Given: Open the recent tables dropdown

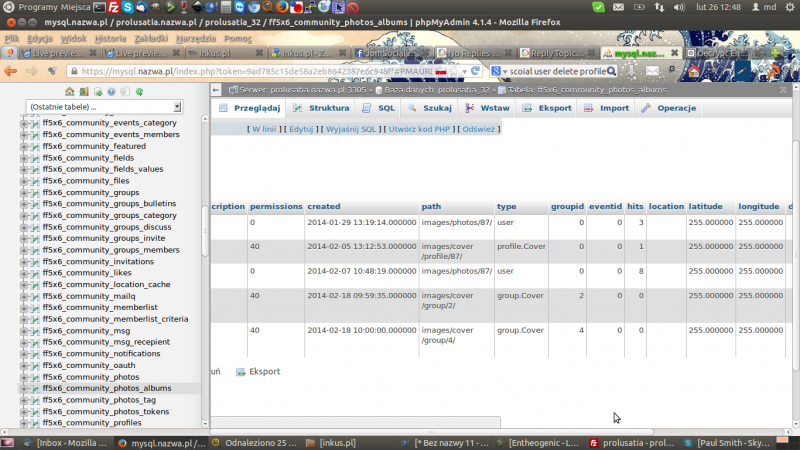Looking at the screenshot, I should 104,106.
